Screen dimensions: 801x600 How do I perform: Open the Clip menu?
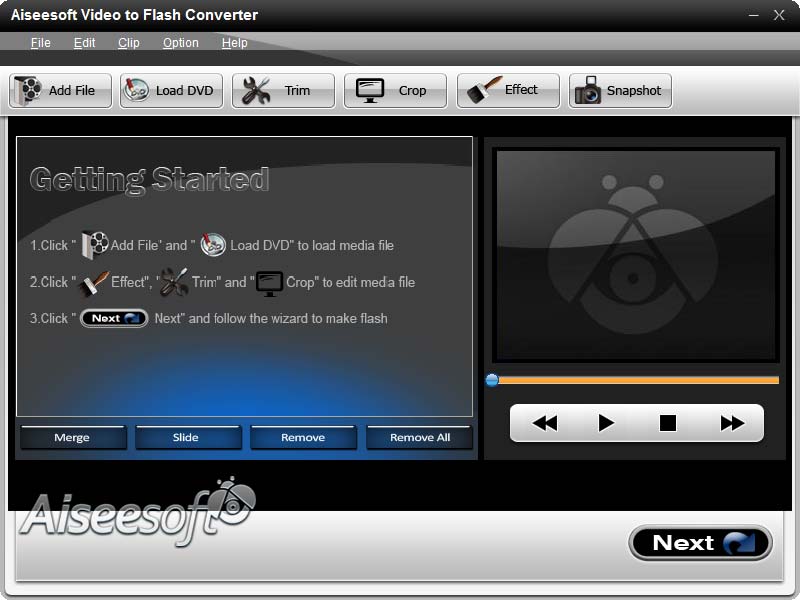128,43
